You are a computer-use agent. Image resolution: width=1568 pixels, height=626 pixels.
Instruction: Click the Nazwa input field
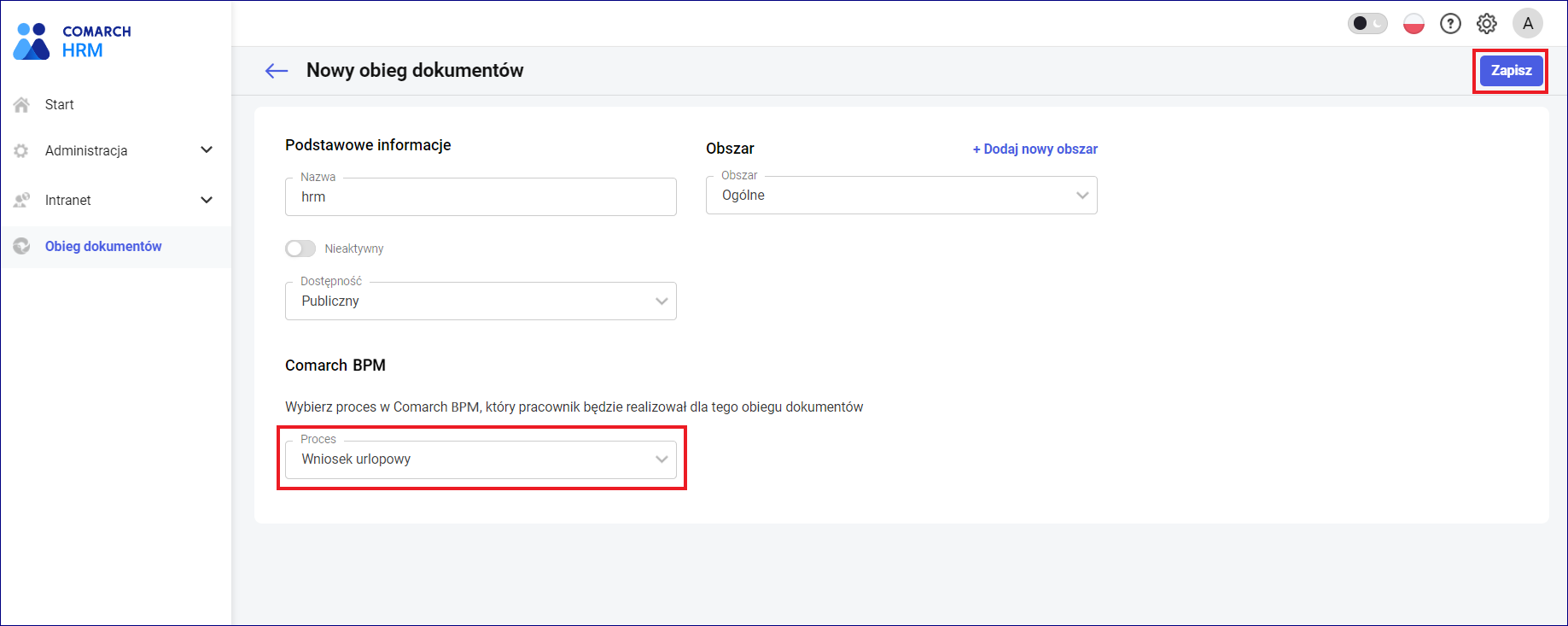(481, 197)
